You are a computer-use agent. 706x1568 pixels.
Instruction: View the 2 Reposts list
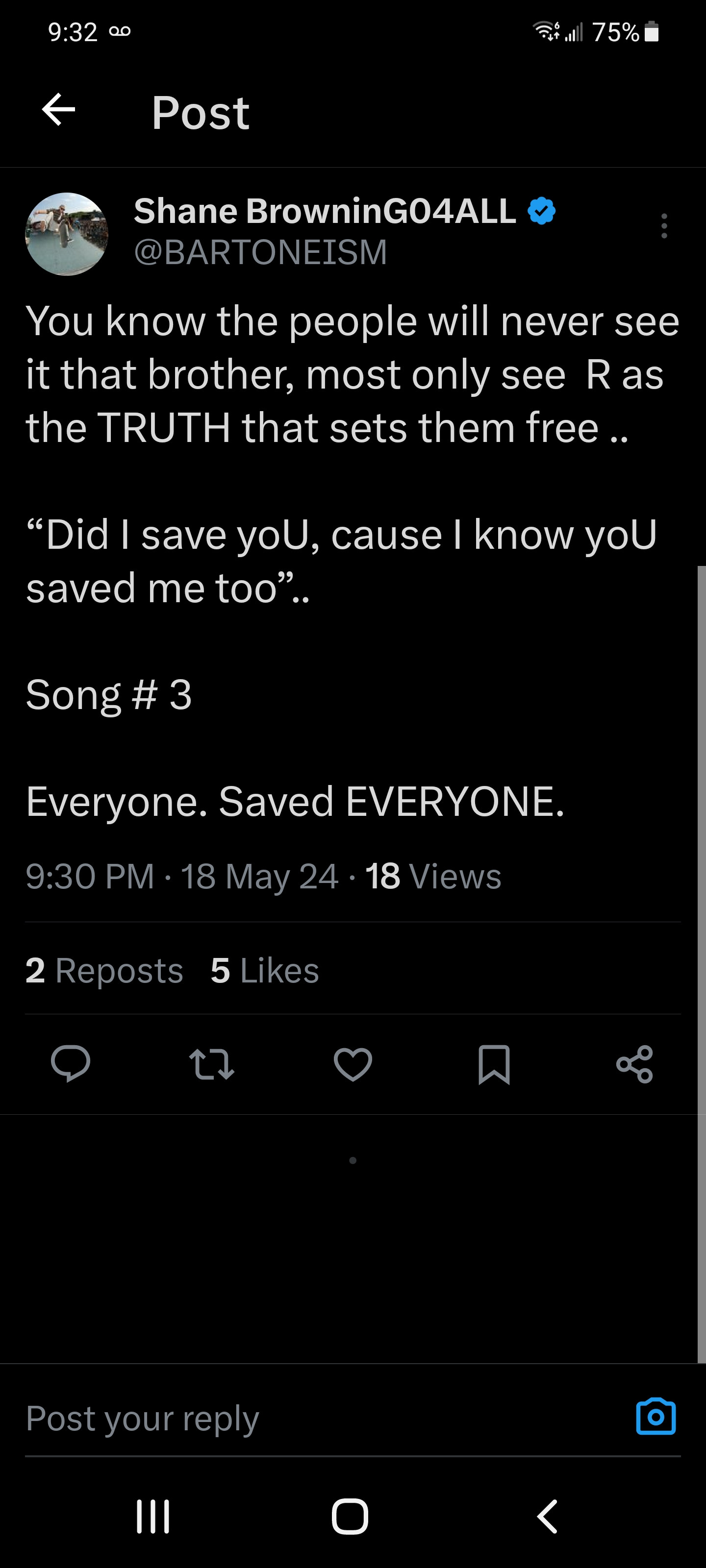[x=104, y=970]
